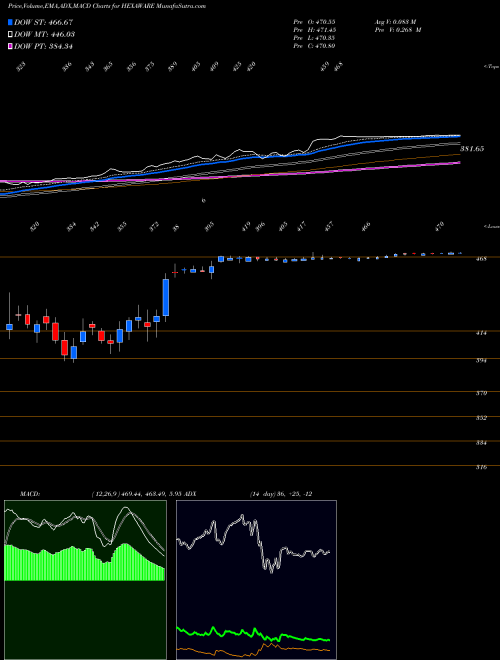Click the Avg V: 0.083 M volume text
The image size is (500, 660).
point(395,21)
